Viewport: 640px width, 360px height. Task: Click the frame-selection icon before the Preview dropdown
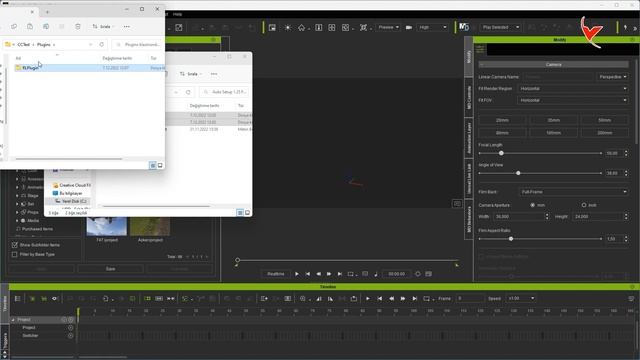363,27
